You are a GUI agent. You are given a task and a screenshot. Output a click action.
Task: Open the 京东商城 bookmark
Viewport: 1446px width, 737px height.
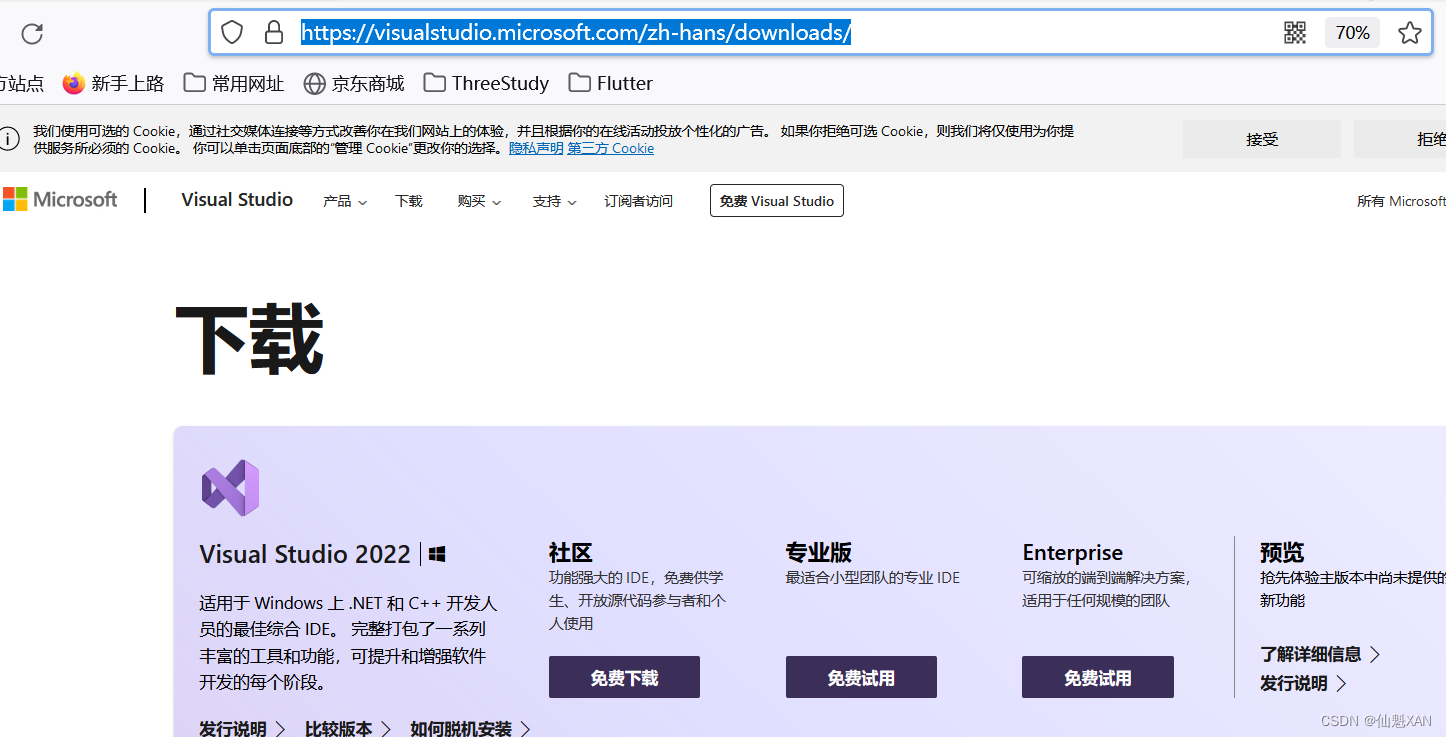[x=354, y=83]
